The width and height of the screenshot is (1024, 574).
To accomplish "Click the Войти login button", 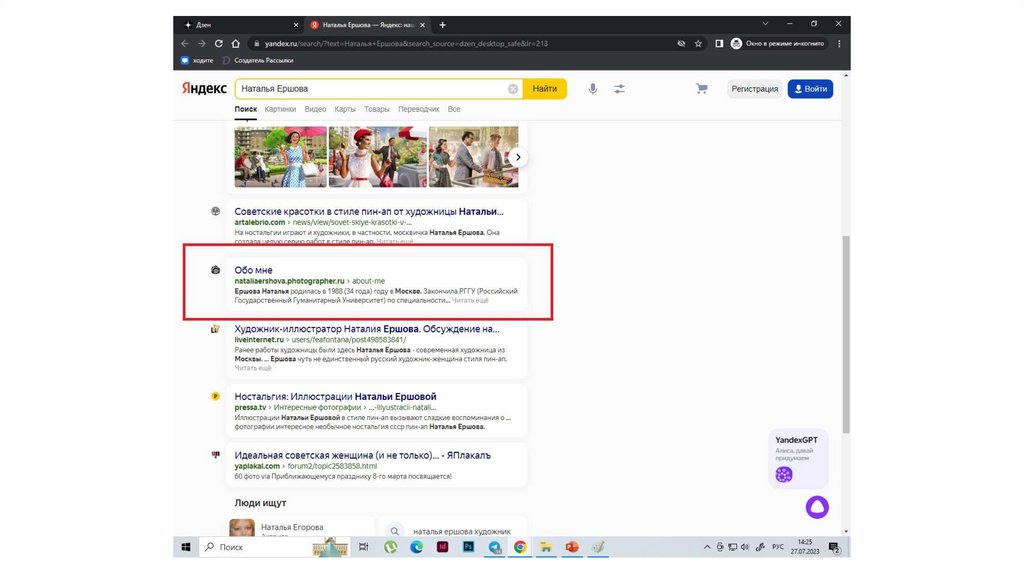I will pyautogui.click(x=809, y=89).
